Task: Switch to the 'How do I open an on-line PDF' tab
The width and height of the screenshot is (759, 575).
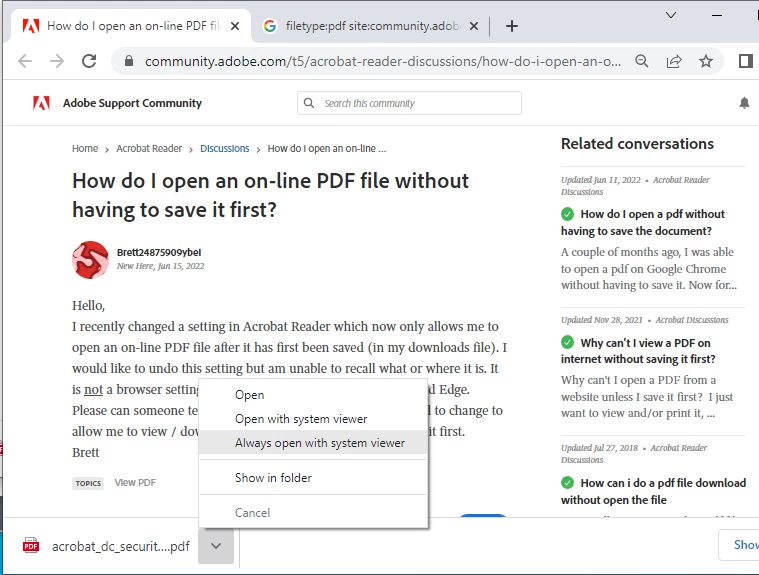Action: pos(130,26)
